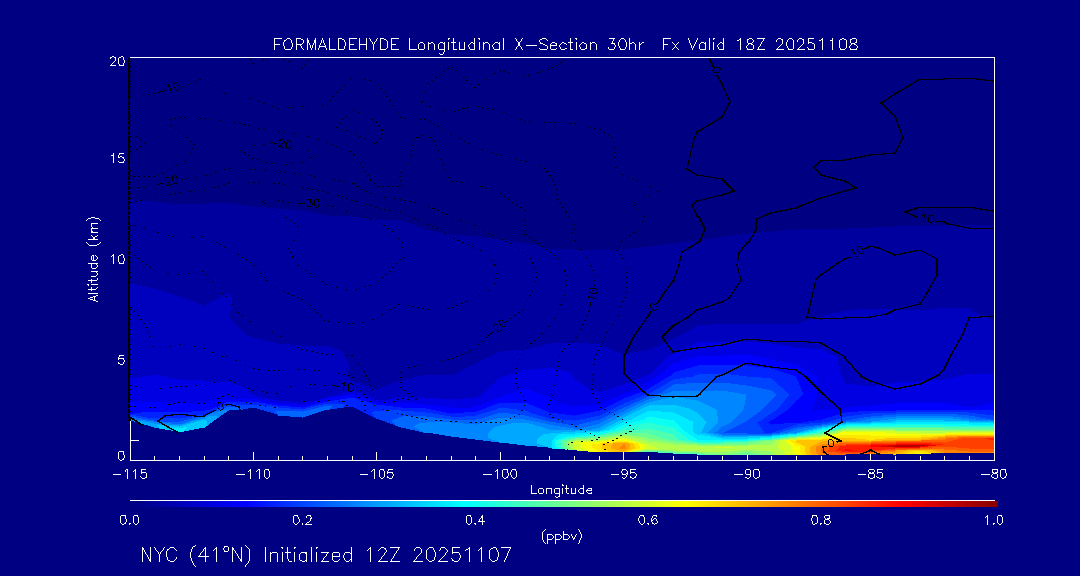Select the longitude tick label -115

pos(130,475)
